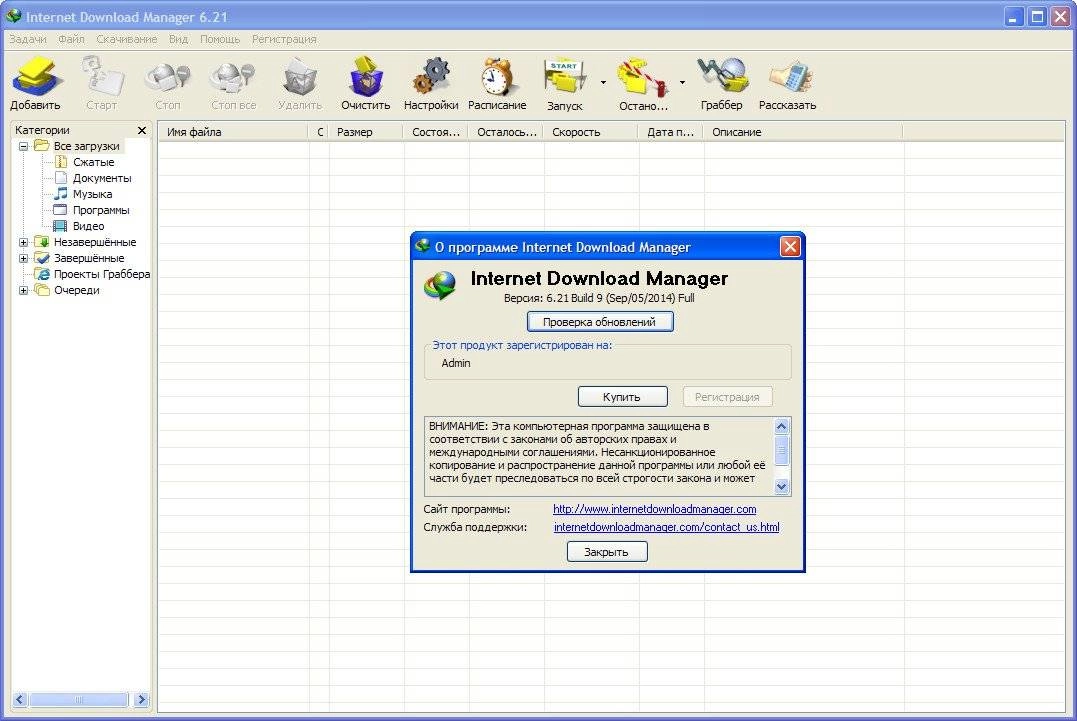Click the categories panel scroll right arrow
Viewport: 1077px width, 721px height.
[x=141, y=699]
